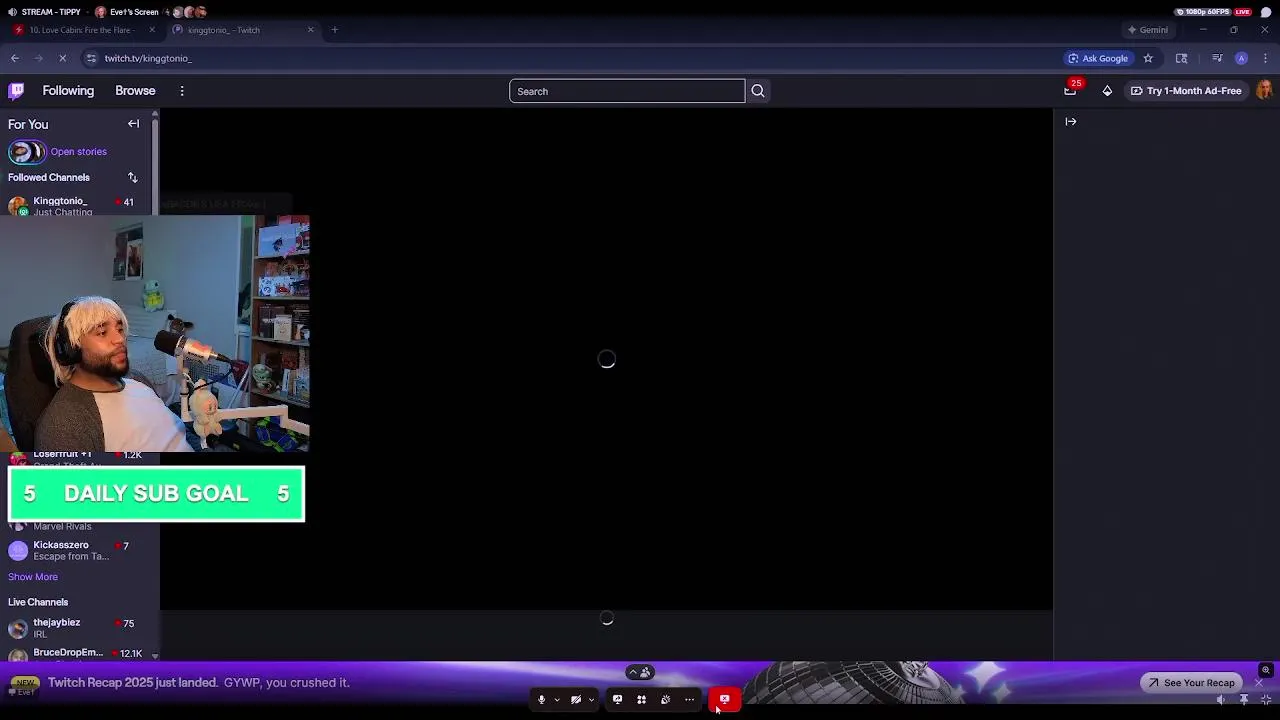This screenshot has height=720, width=1280.
Task: Collapse the For You sidebar
Action: click(x=133, y=124)
